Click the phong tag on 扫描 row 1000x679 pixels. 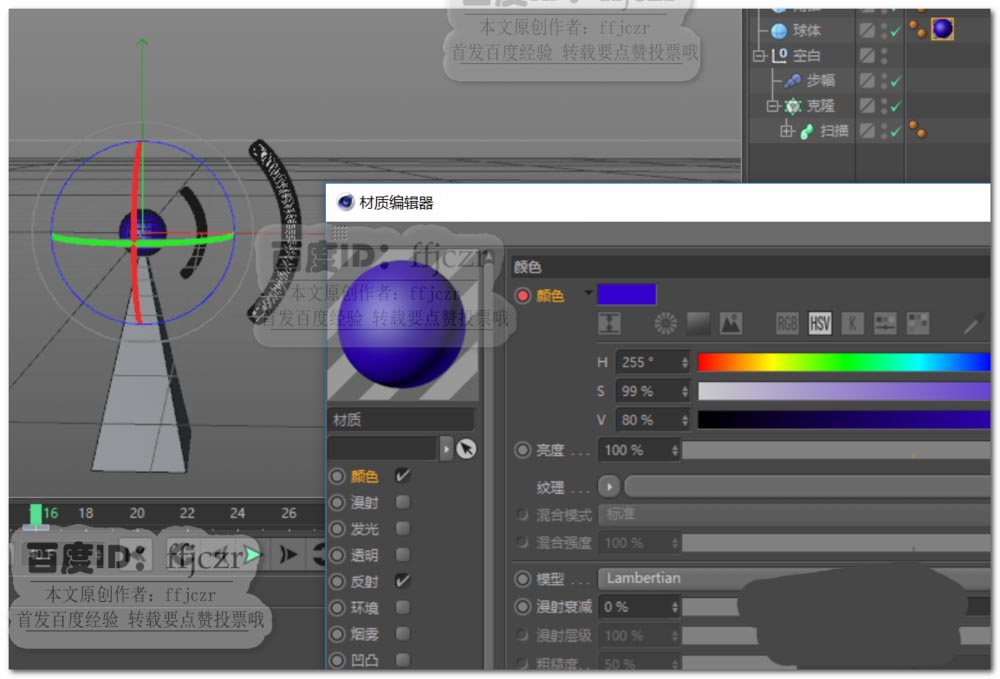coord(918,129)
